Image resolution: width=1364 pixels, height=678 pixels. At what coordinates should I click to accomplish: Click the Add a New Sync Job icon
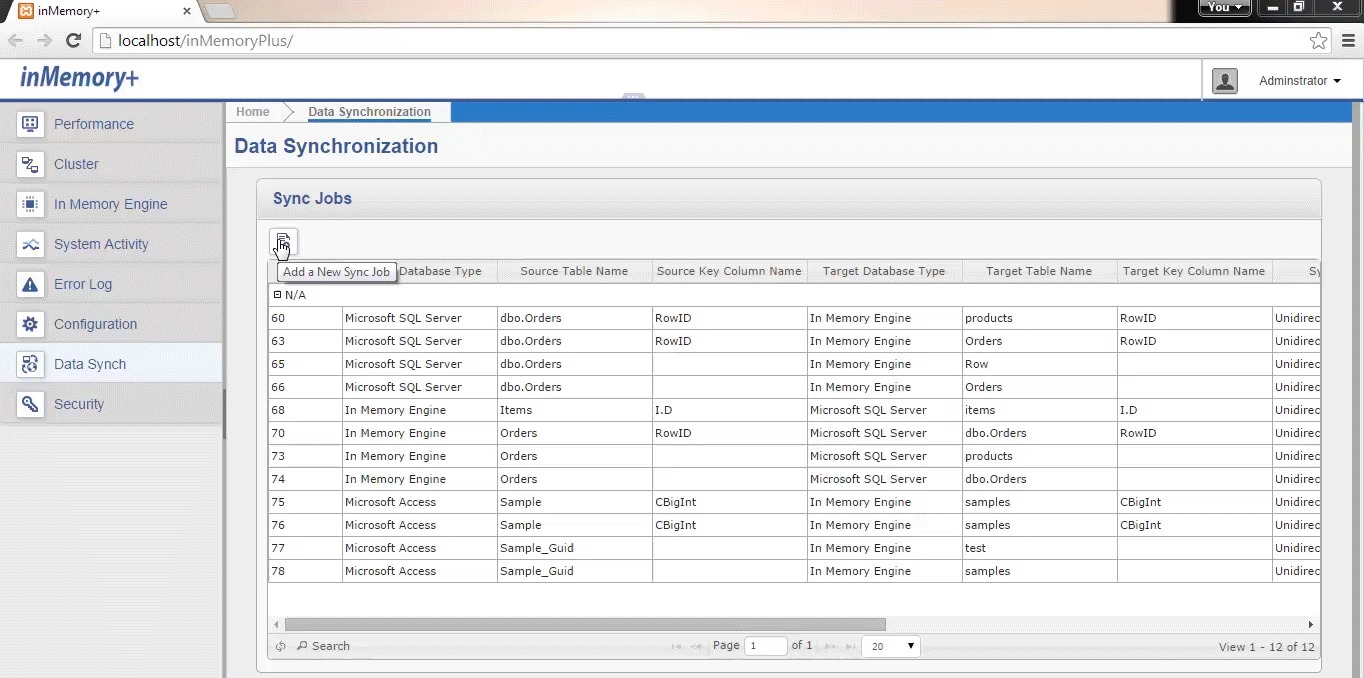click(283, 242)
